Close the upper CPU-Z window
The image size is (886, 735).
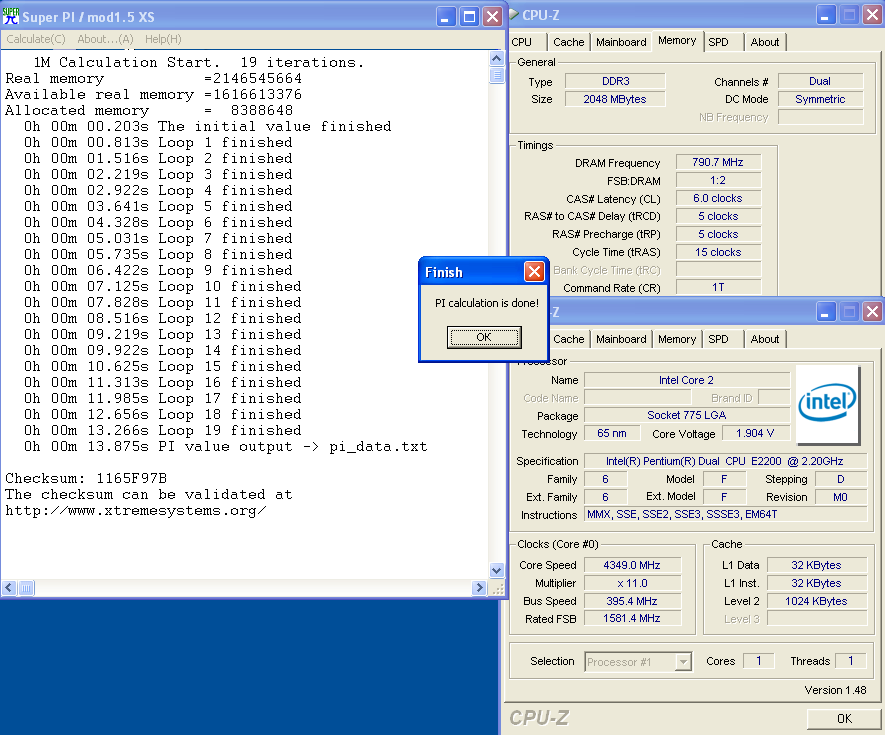(x=872, y=15)
